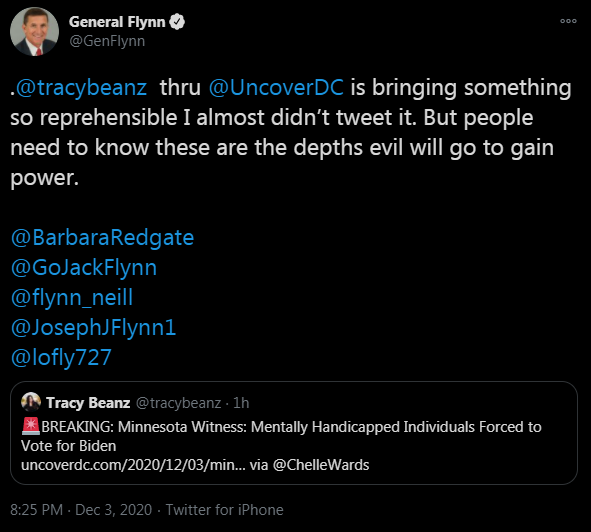The image size is (591, 532).
Task: Click the 1h timestamp of quoted tweet
Action: [241, 403]
